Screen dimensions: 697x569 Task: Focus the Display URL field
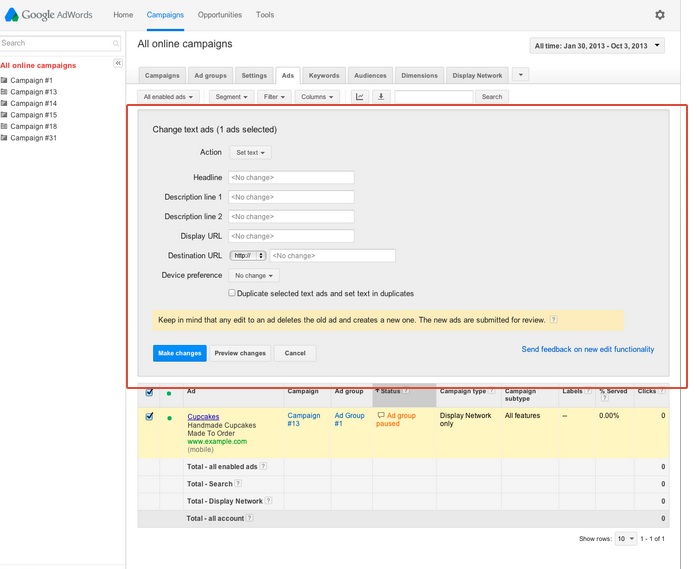pos(291,236)
